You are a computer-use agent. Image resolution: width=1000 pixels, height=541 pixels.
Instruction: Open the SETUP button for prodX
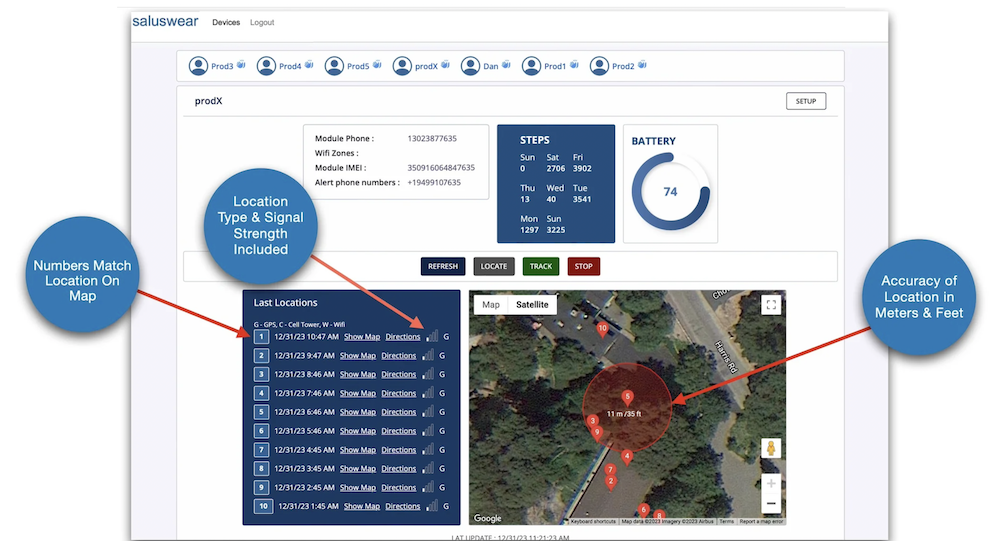[805, 101]
